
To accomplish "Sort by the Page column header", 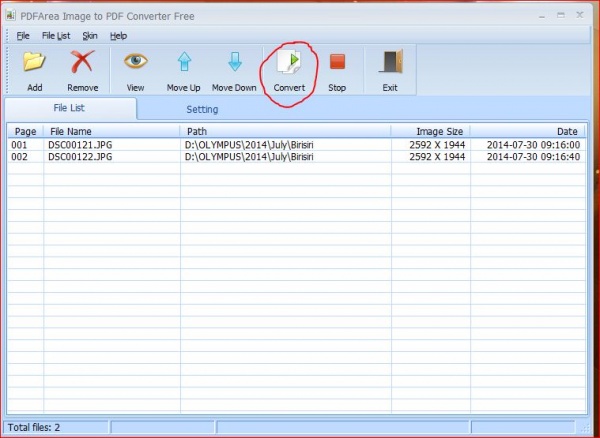I will (26, 132).
